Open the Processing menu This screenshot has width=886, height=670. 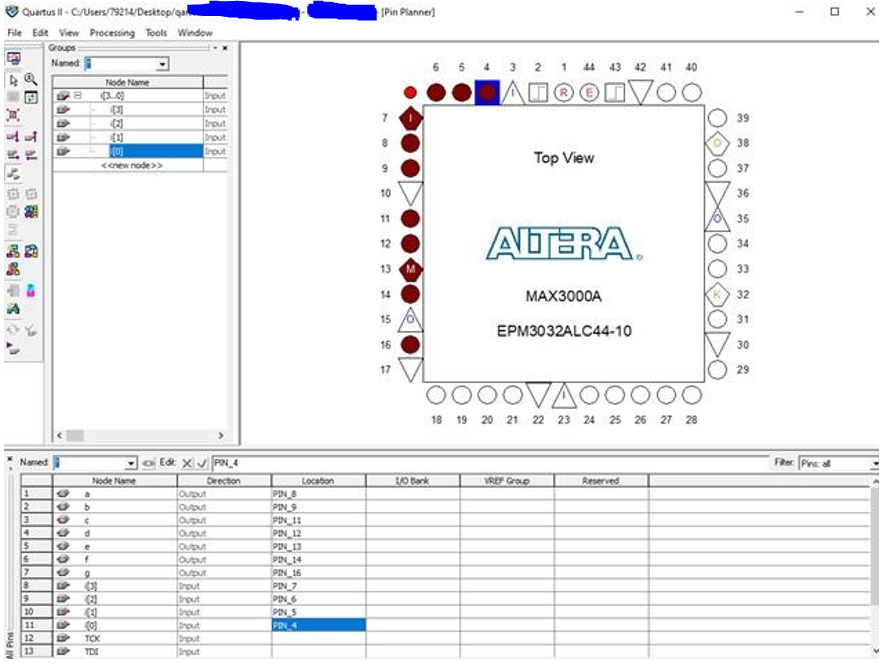(x=112, y=33)
